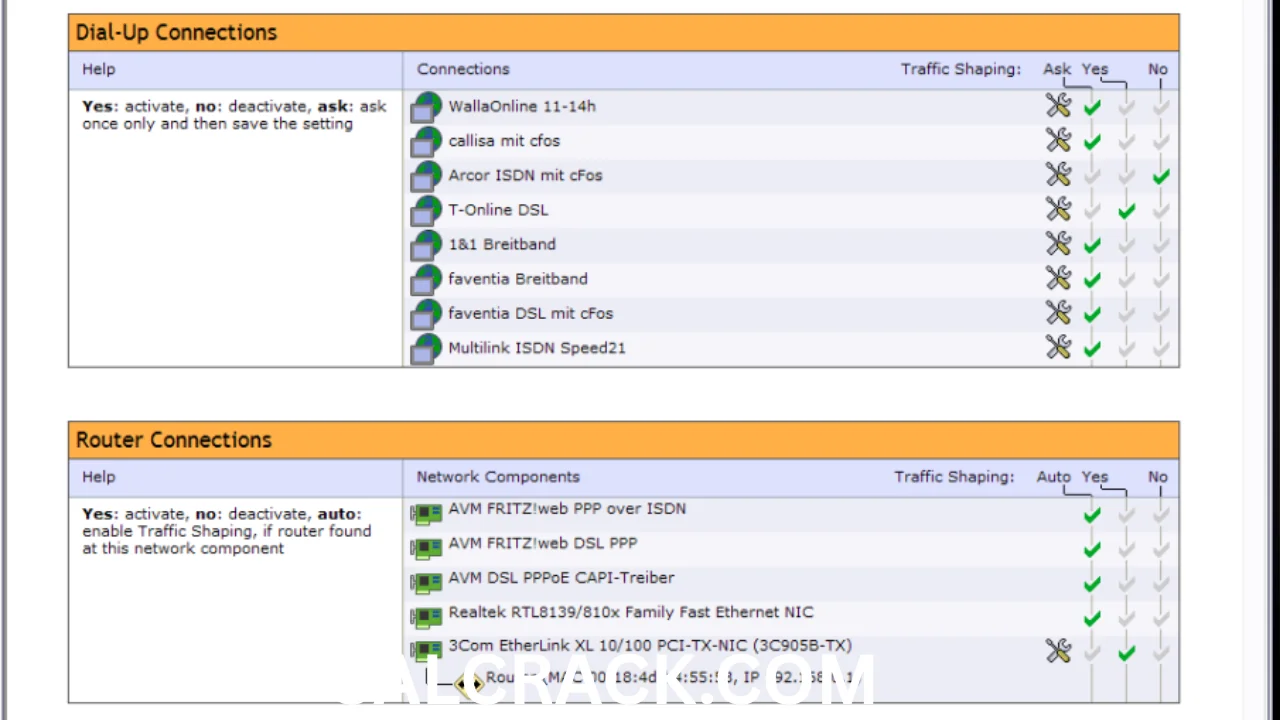Click the T-Online DSL connection icon

[426, 210]
